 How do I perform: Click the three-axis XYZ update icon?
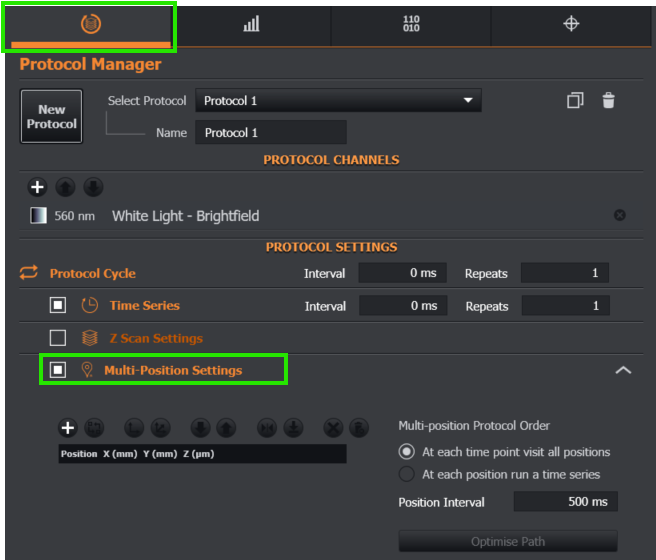point(161,428)
